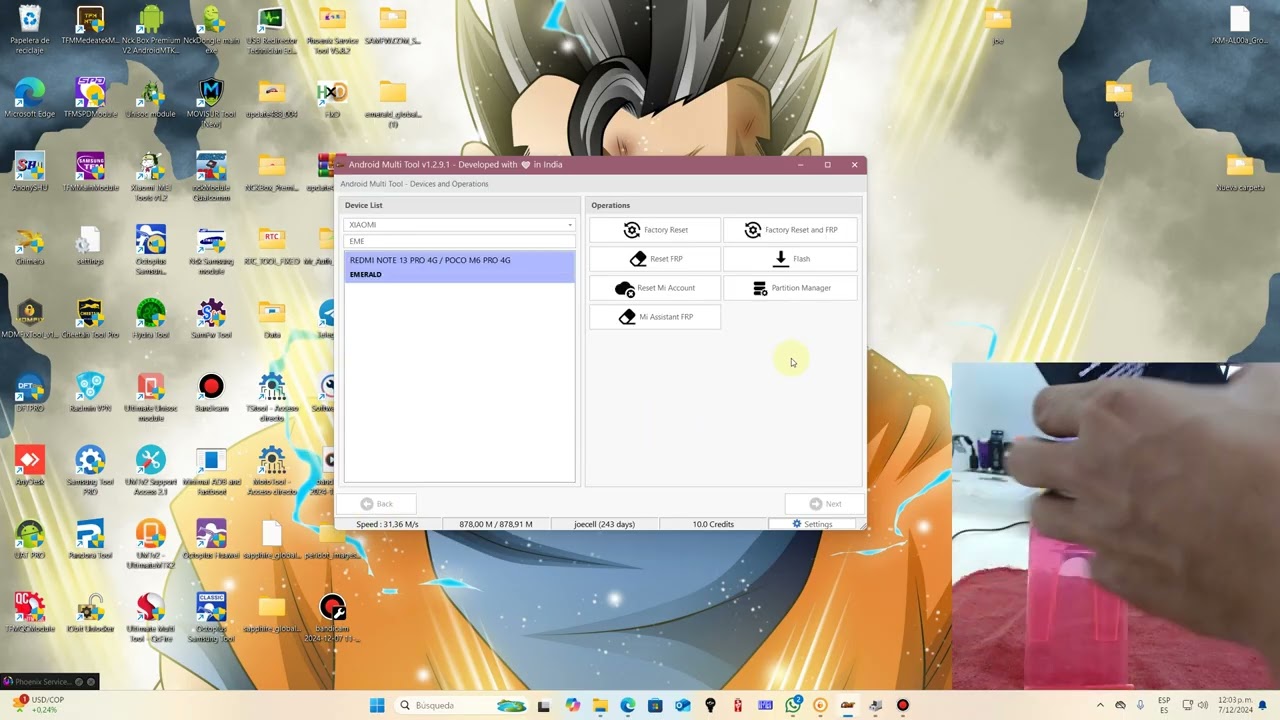
Task: Open Cheetah Tool Pro shortcut
Action: click(x=90, y=320)
